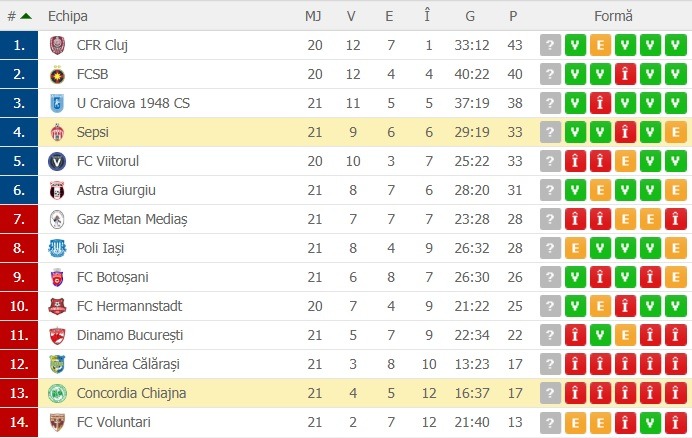Click the Astra Giurgiu team logo

pos(57,190)
